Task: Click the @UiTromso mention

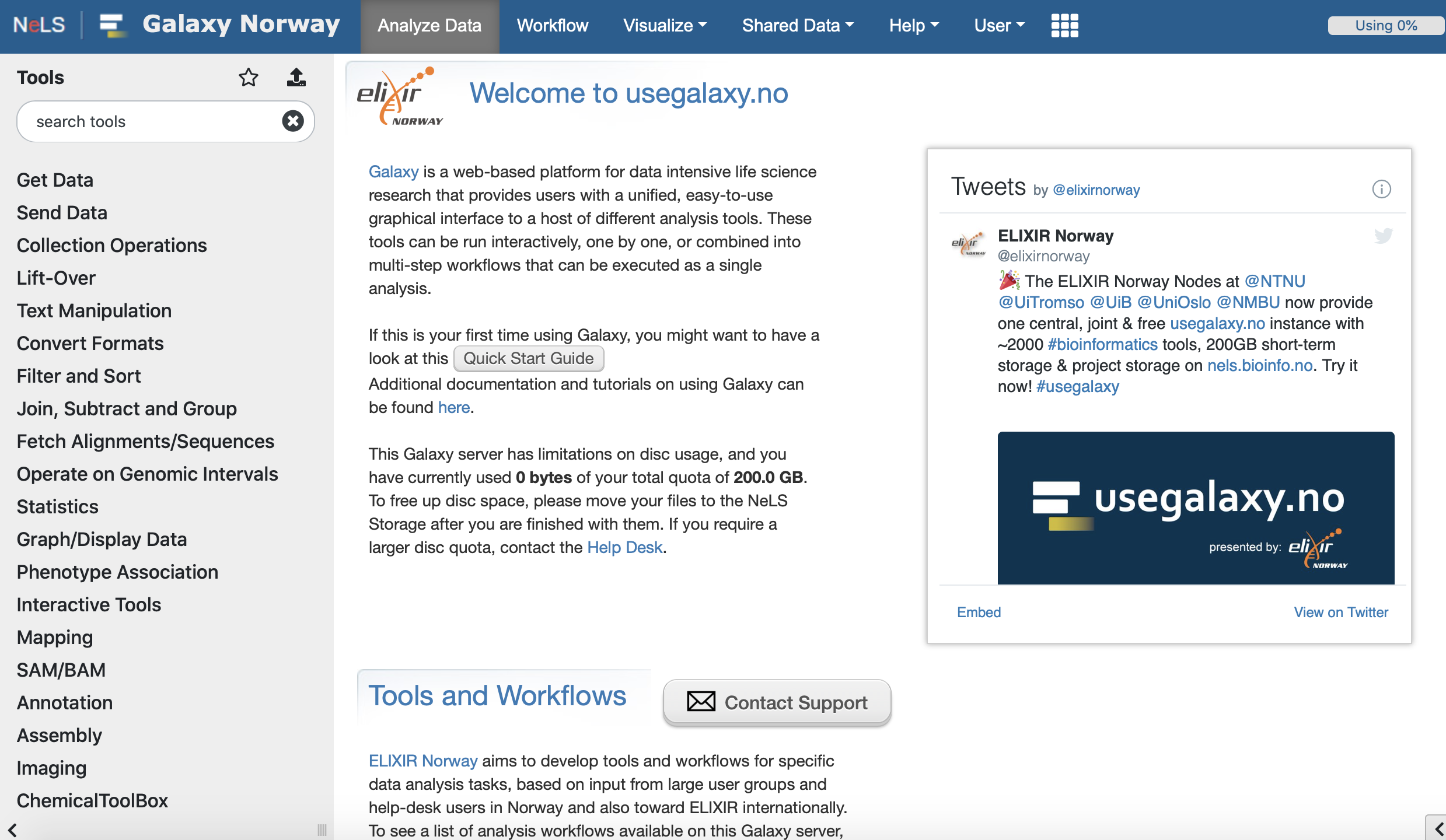Action: (1041, 302)
